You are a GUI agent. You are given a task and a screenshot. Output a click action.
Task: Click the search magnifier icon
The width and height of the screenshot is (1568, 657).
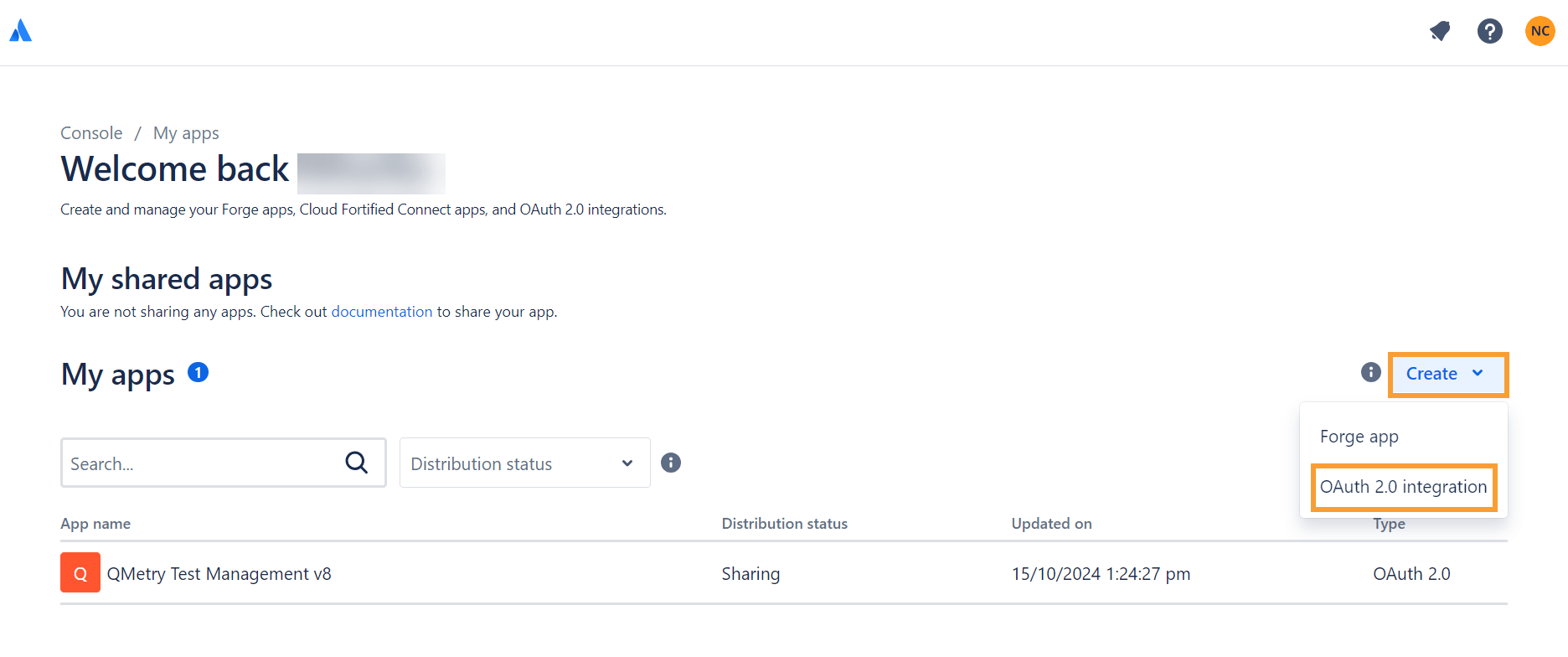pyautogui.click(x=356, y=462)
